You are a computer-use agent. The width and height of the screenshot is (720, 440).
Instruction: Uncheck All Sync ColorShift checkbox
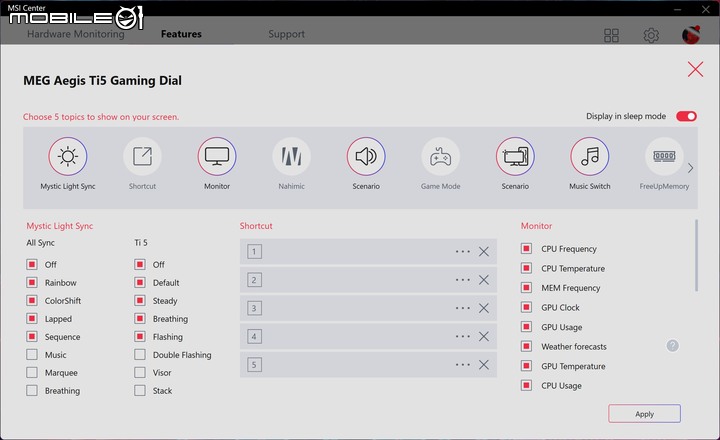click(32, 301)
